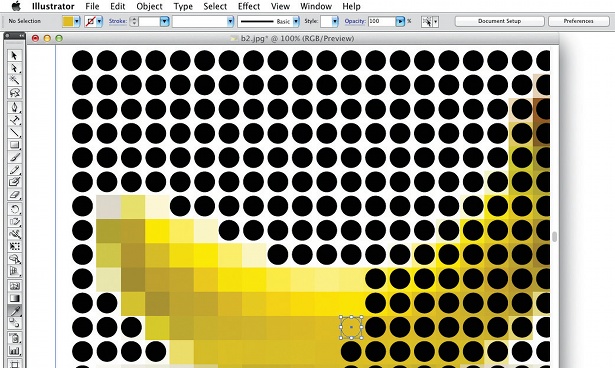Select the Mesh tool
Screen dimensions: 615x368
point(15,286)
